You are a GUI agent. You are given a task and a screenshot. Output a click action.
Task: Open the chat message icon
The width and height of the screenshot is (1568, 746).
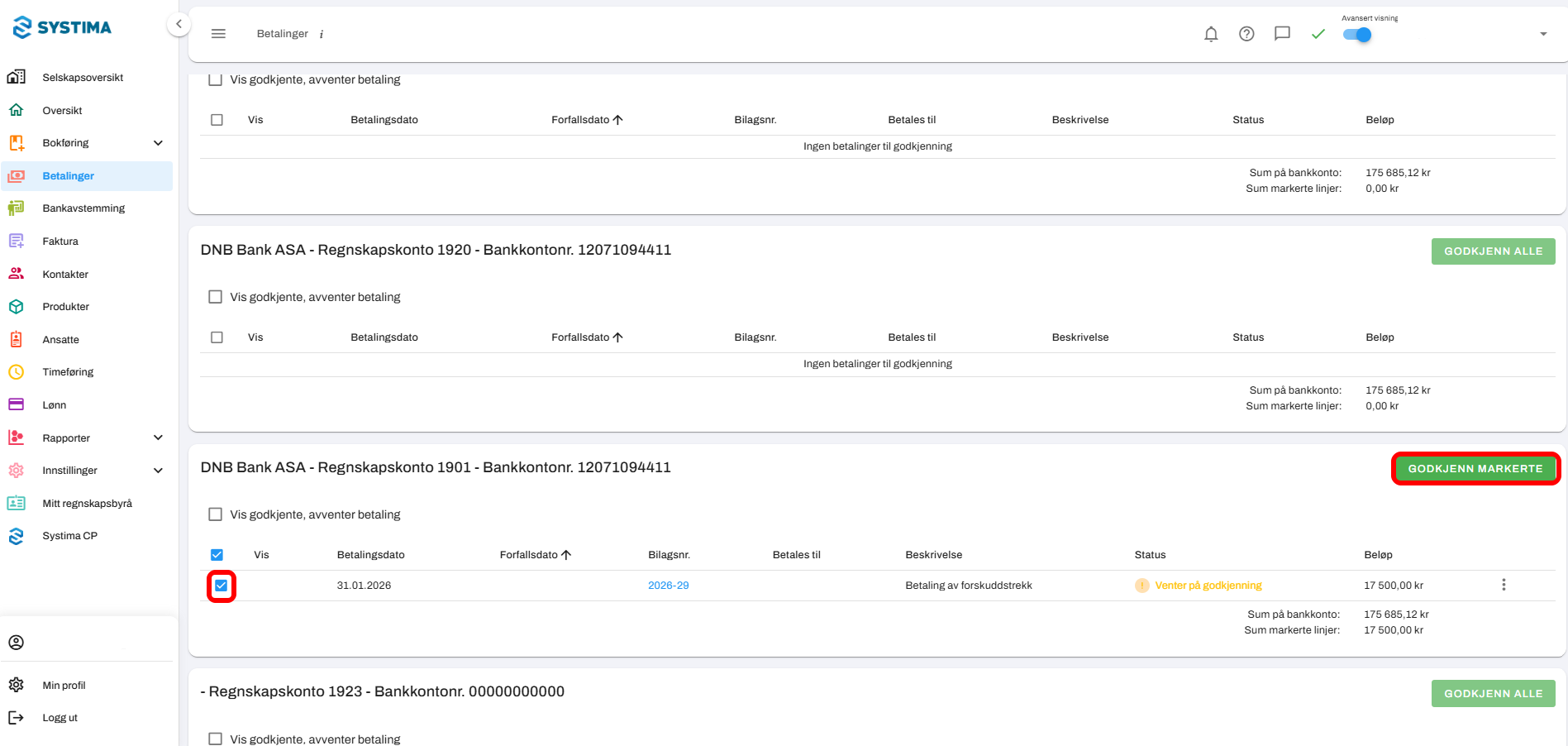tap(1282, 34)
